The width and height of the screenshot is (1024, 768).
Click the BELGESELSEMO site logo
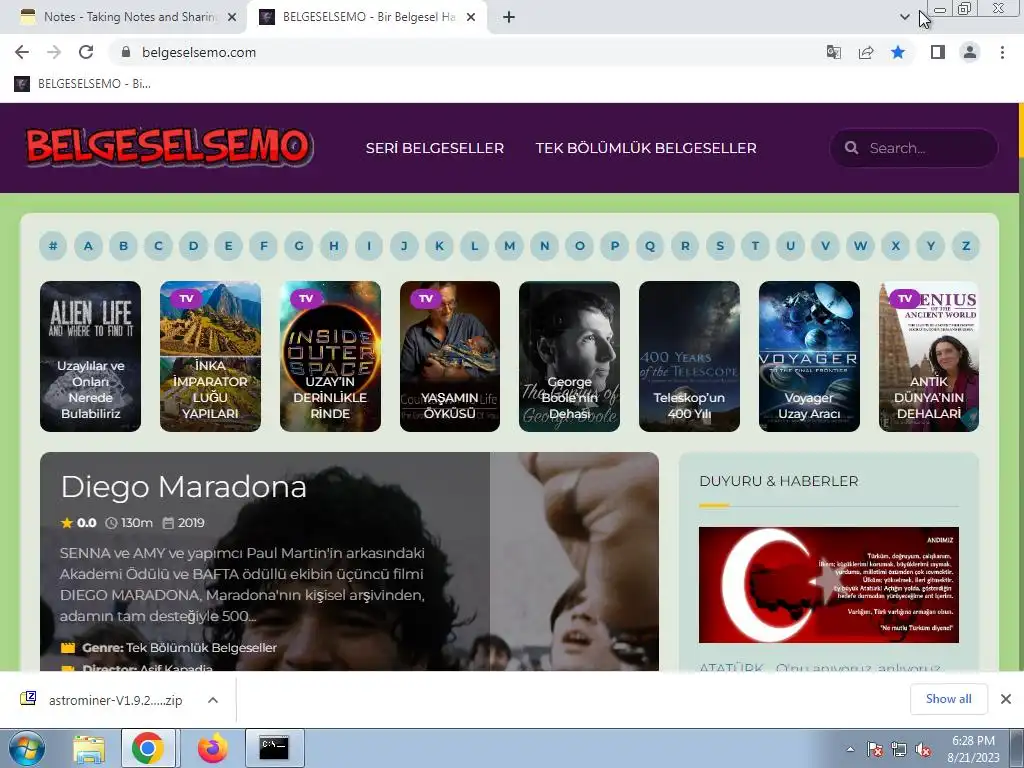[x=170, y=146]
